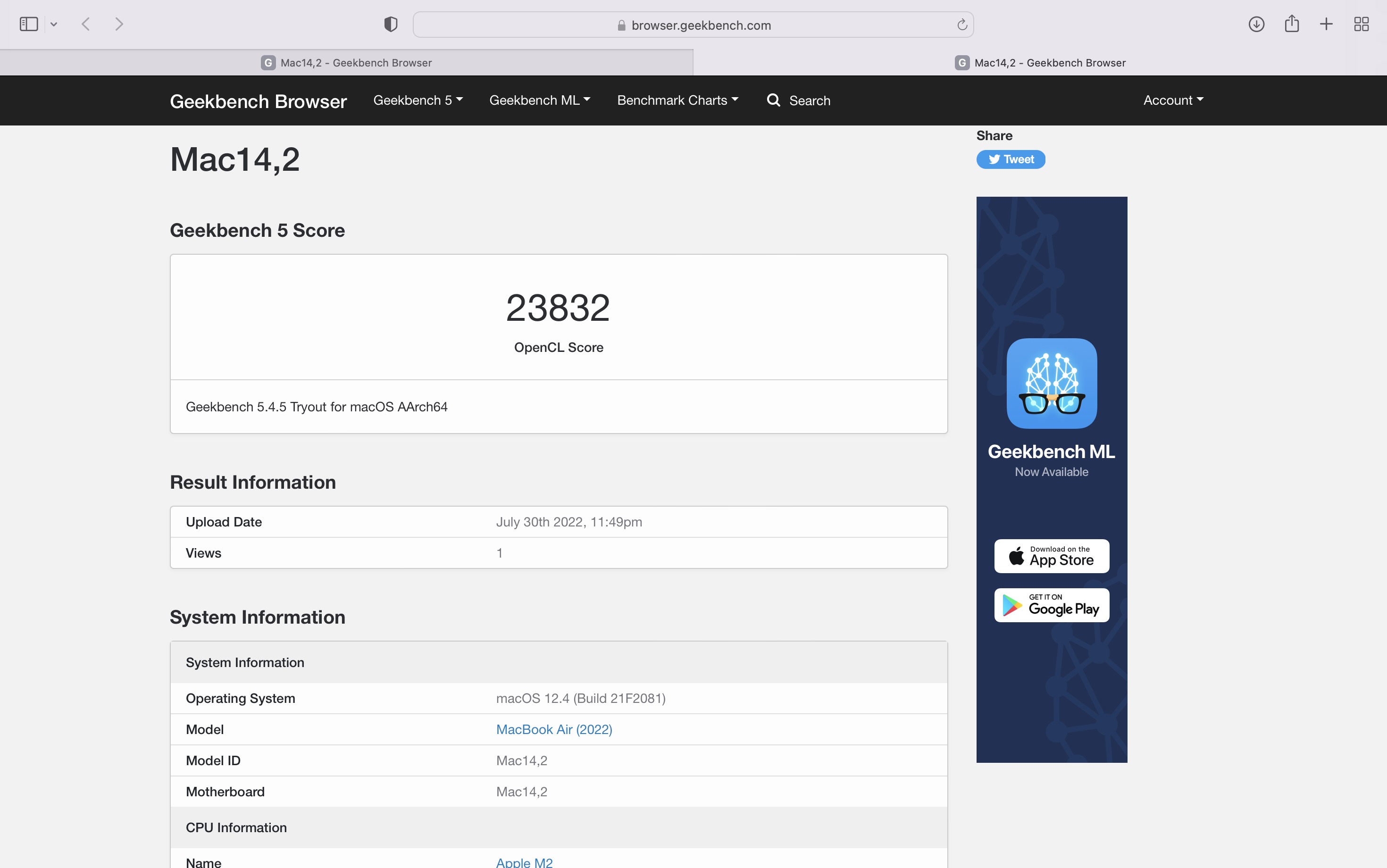
Task: Click the 23832 OpenCL score value
Action: (558, 308)
